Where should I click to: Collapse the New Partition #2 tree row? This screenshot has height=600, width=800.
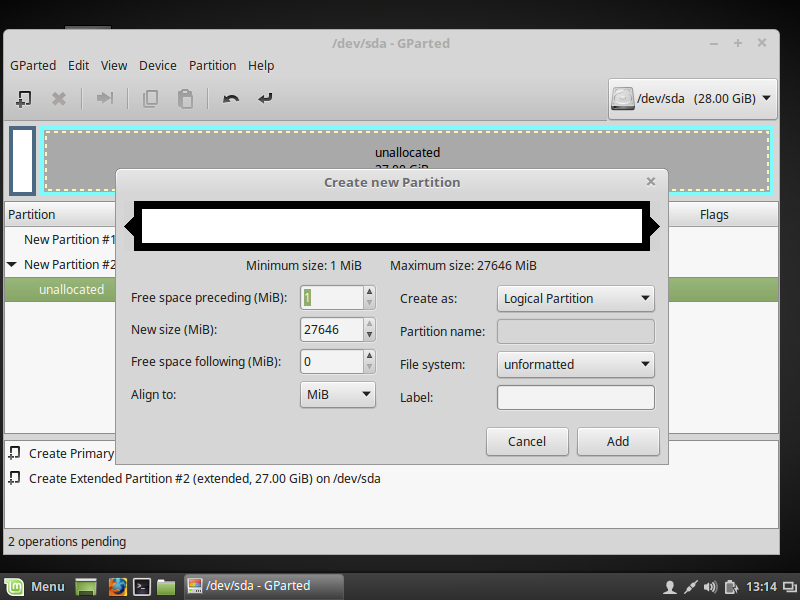[x=12, y=264]
